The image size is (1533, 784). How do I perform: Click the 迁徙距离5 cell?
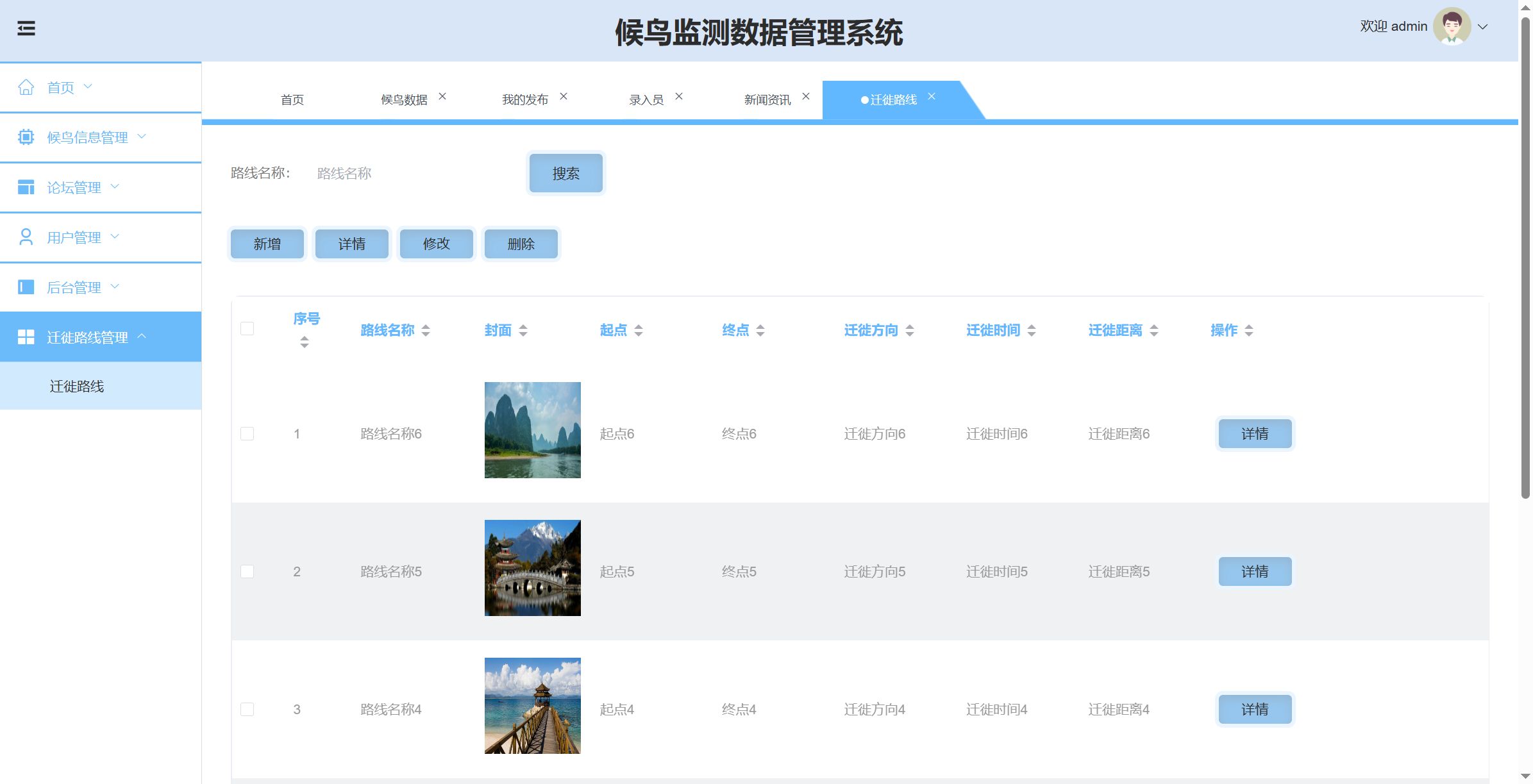coord(1119,572)
